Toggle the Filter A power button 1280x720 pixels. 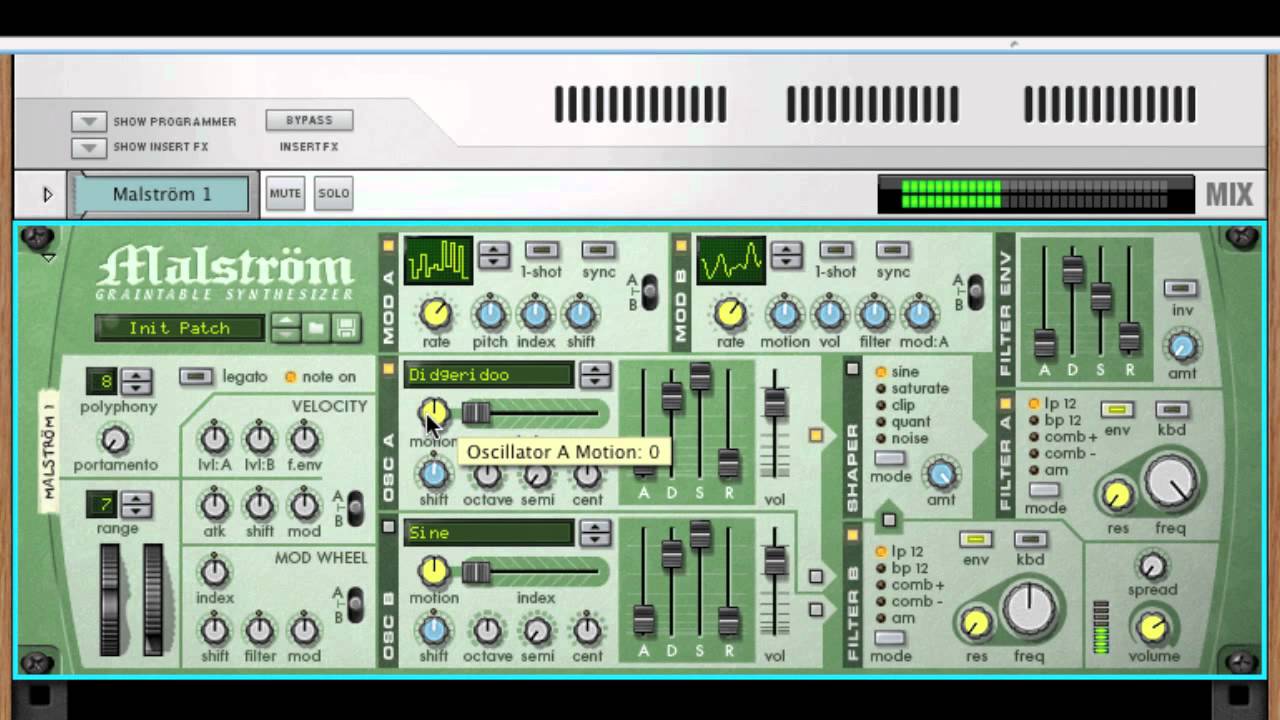[1005, 404]
